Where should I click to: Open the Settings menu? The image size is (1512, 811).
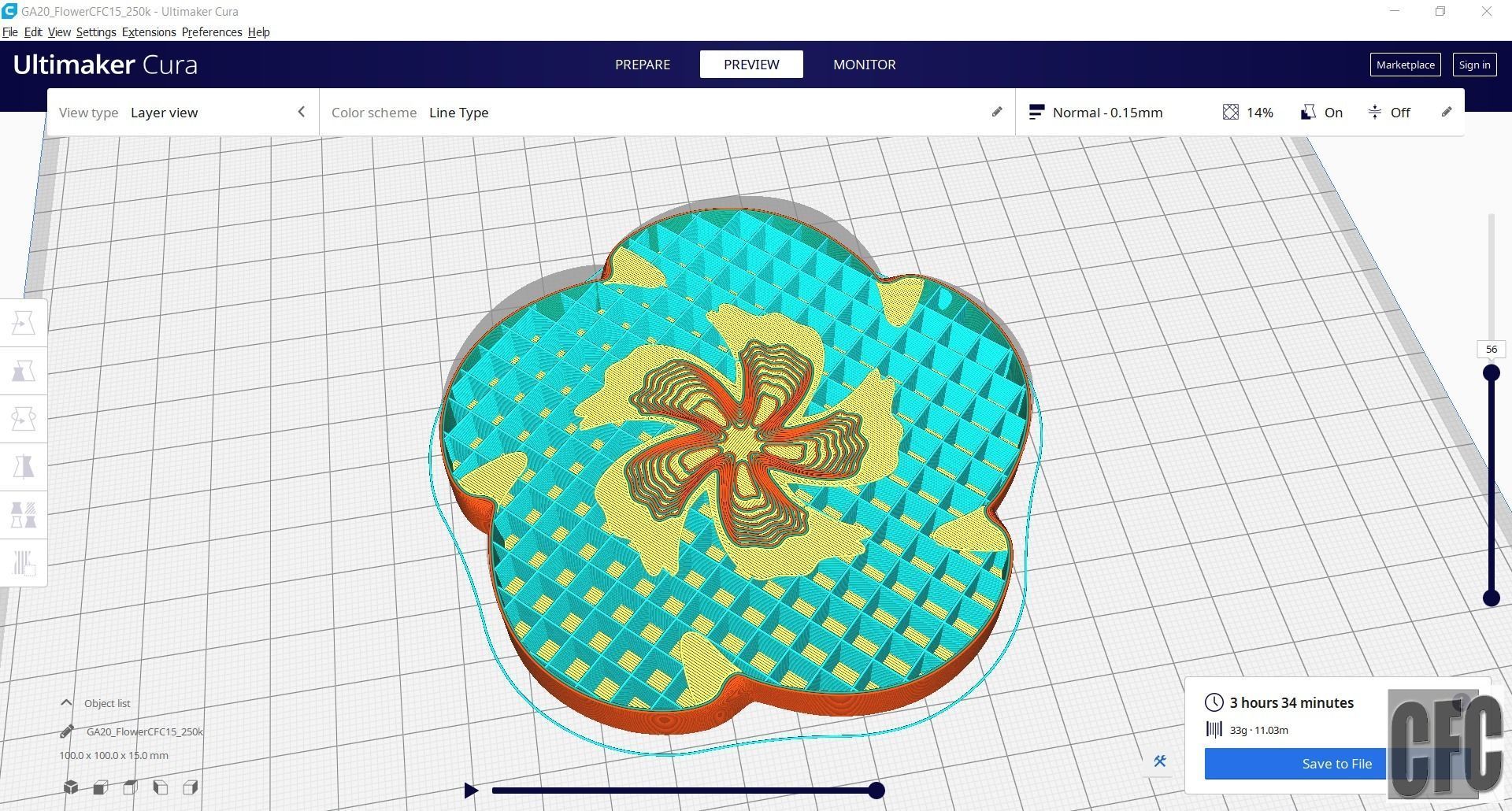click(x=96, y=32)
